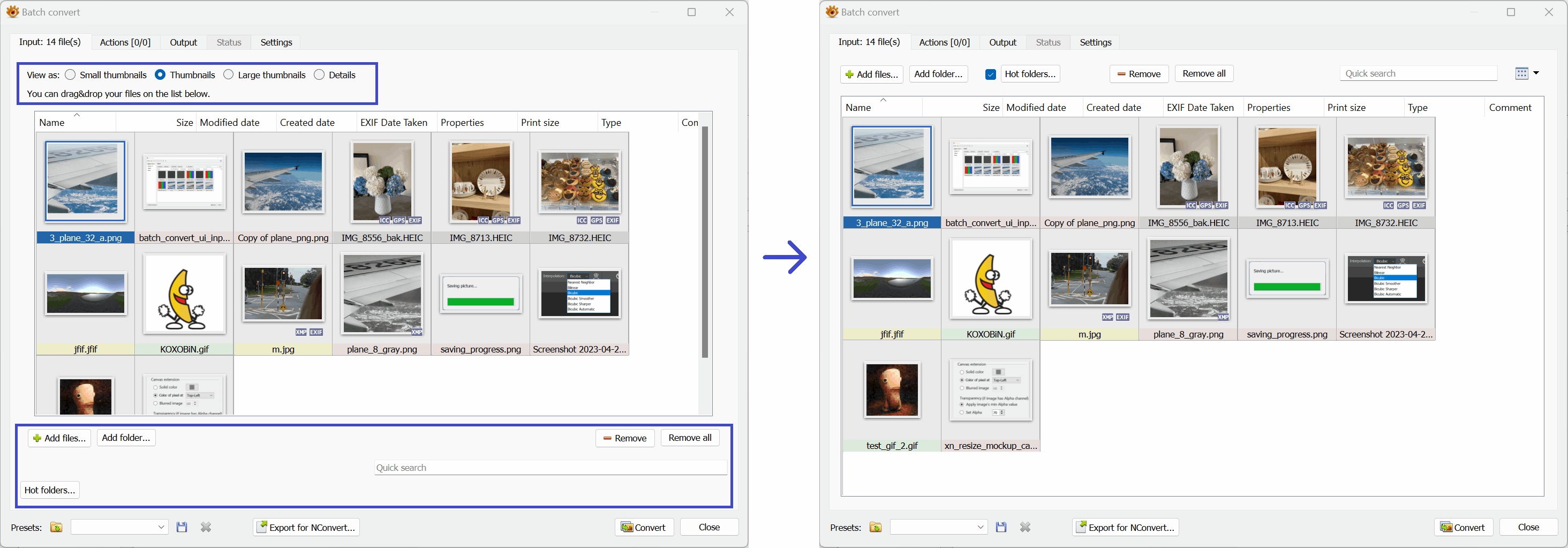Switch to the Actions [0/0] tab in left window

tap(125, 42)
